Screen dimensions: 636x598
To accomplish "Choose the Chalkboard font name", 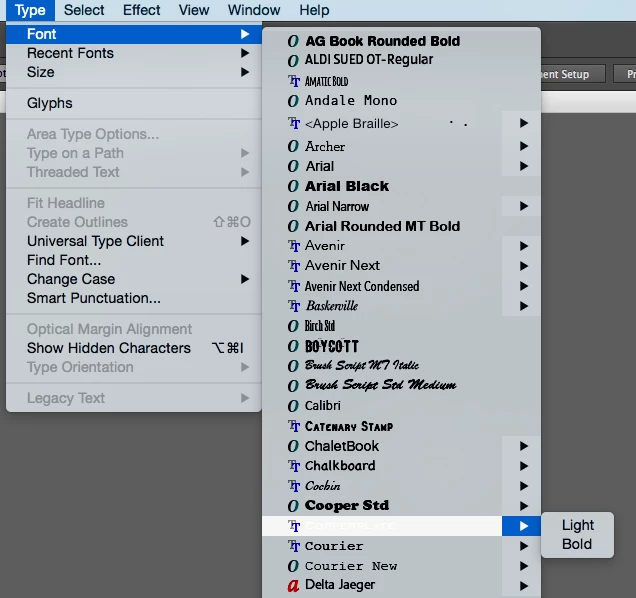I will click(x=340, y=466).
